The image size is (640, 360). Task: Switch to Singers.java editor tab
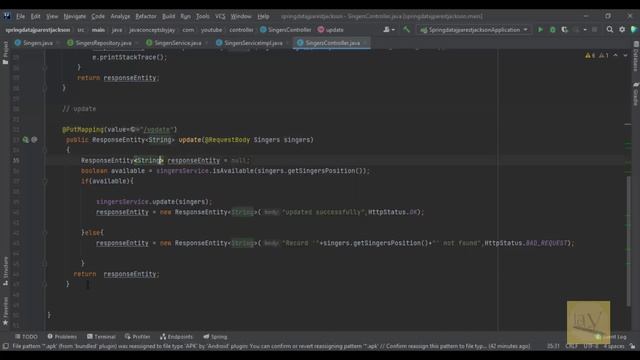pos(38,43)
